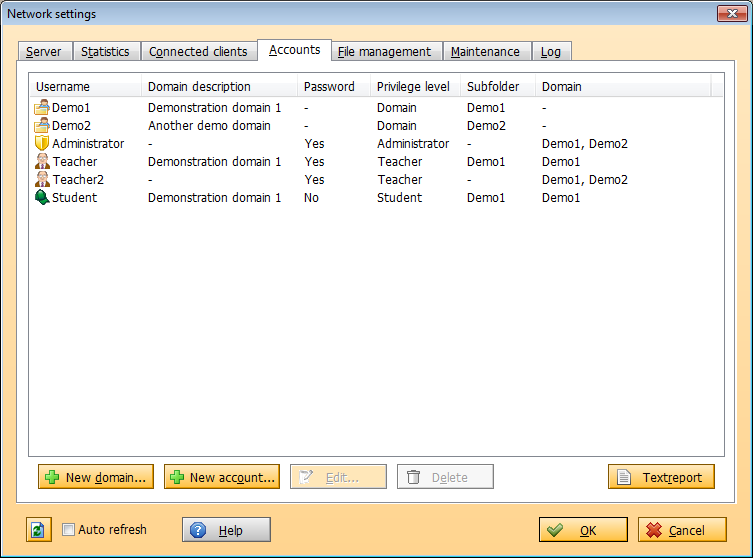Go to the Connected clients tab
Image resolution: width=753 pixels, height=558 pixels.
coord(198,52)
